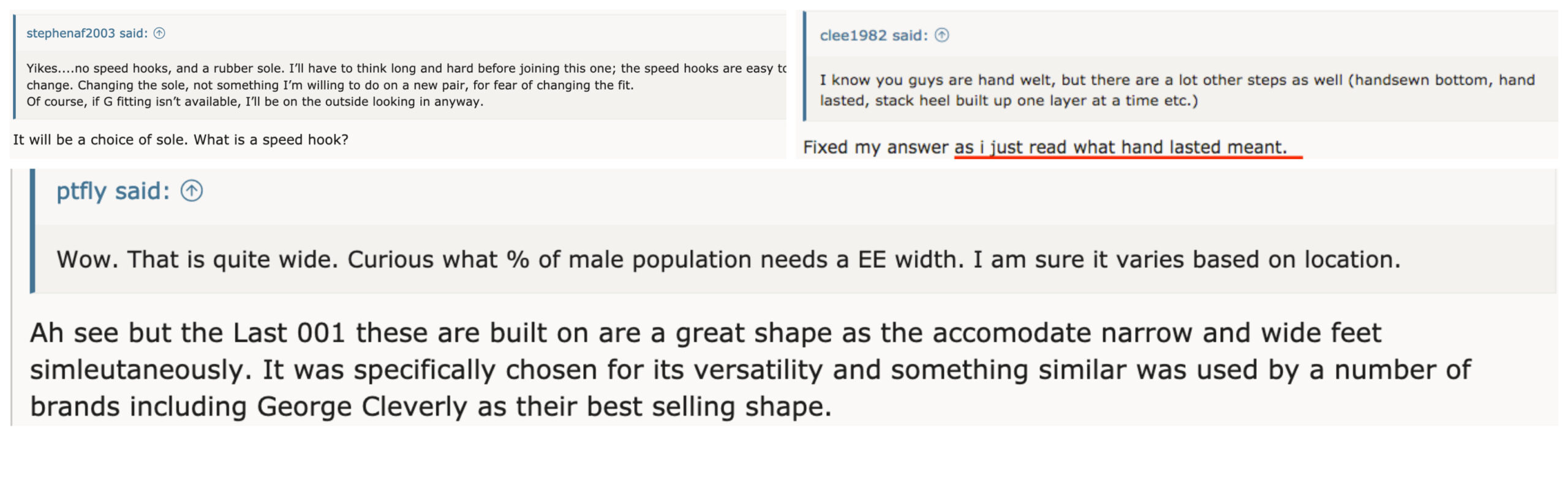
Task: Open the clee1982 said quote link
Action: coord(874,35)
